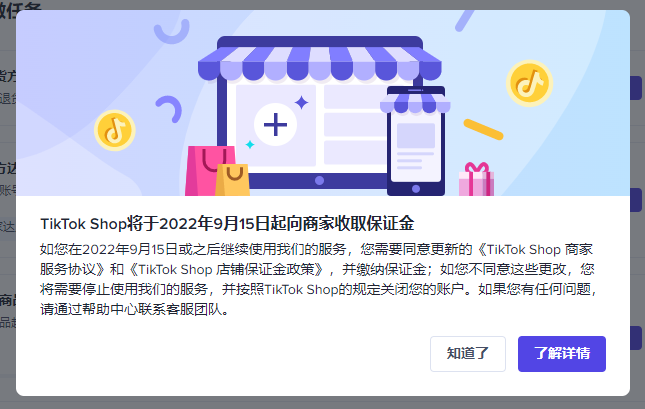Click the gold TikTok coin on left
This screenshot has width=645, height=409.
click(x=115, y=130)
